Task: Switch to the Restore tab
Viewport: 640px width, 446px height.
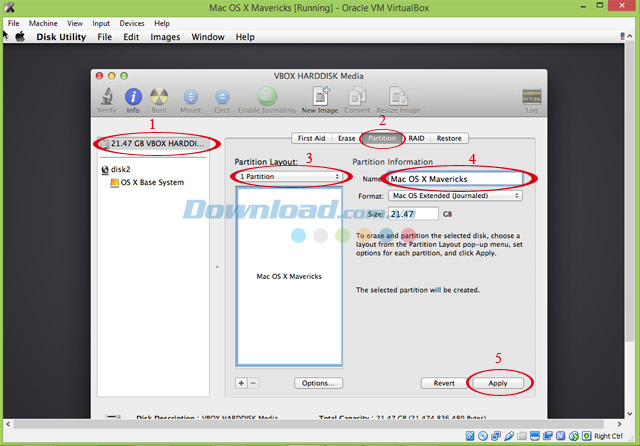Action: [449, 138]
